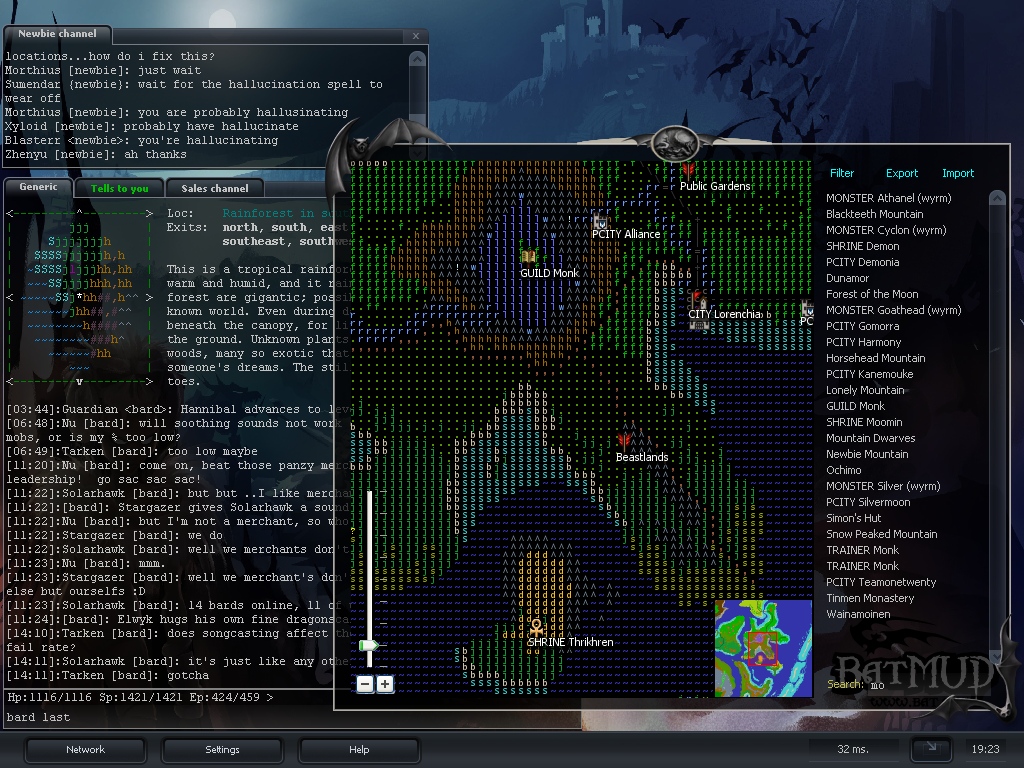Select the SHRINE Thrikhren ankh icon
This screenshot has height=768, width=1024.
point(536,627)
